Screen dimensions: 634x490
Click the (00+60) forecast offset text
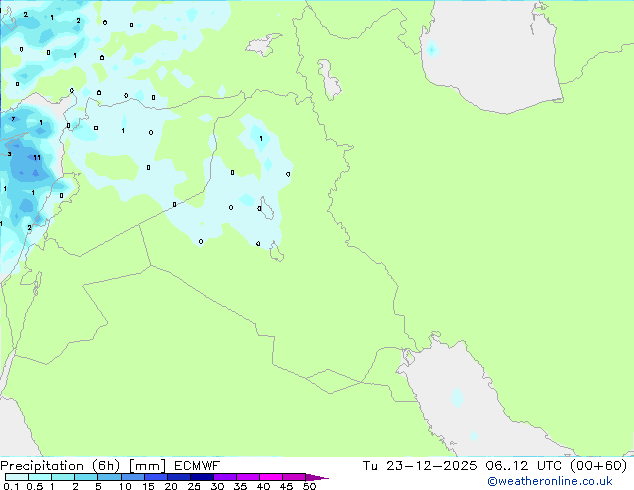[598, 466]
